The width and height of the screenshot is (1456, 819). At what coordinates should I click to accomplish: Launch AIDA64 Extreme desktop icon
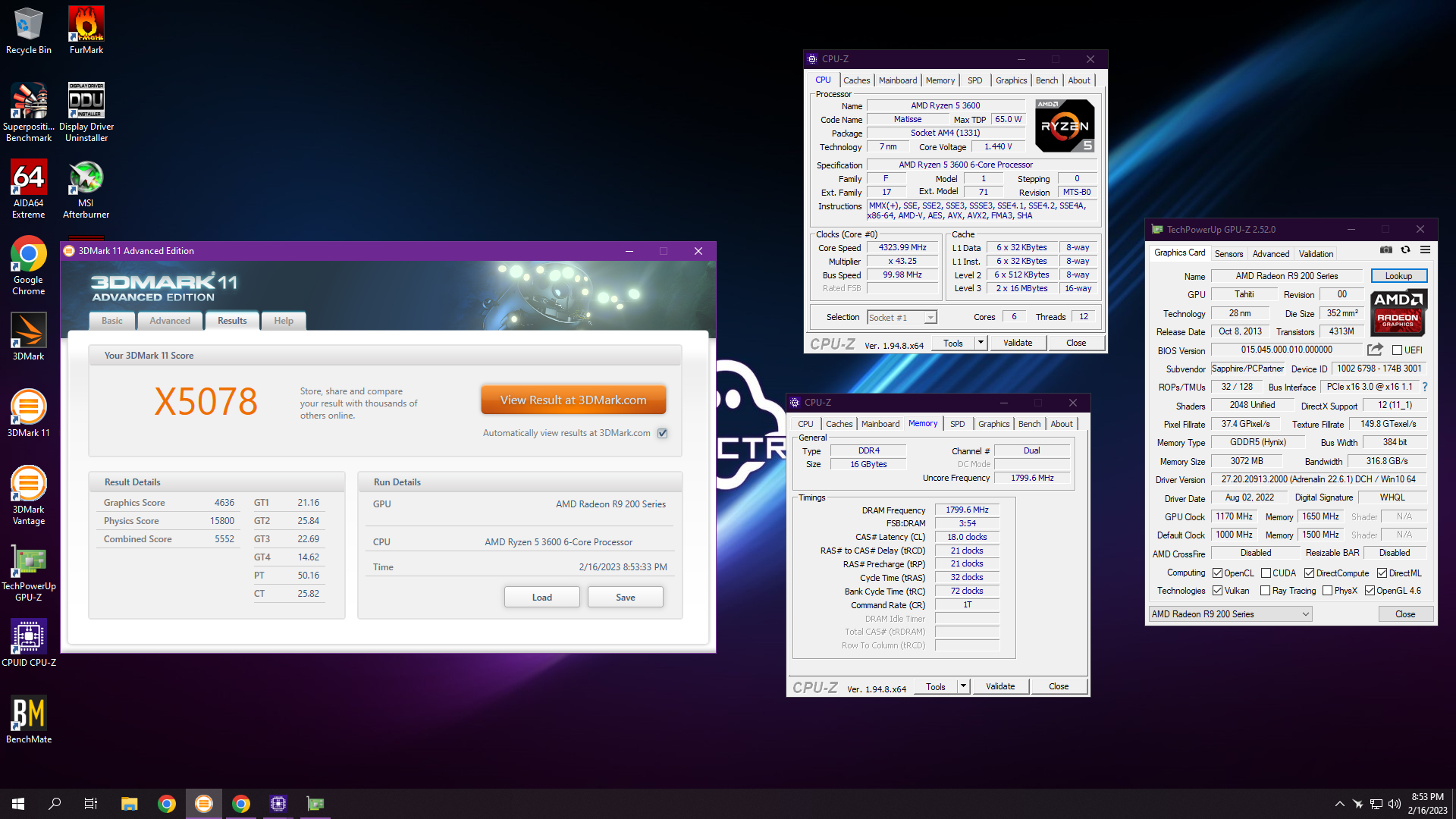(29, 189)
